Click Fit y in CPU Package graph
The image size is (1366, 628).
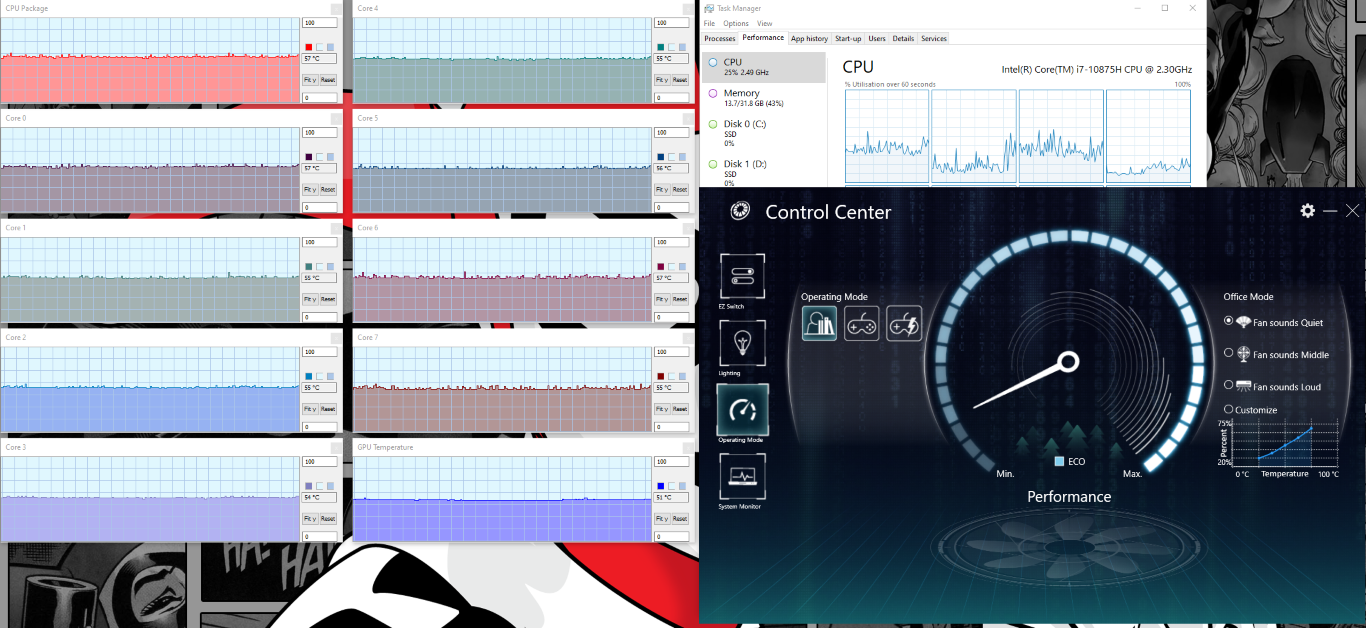[310, 79]
